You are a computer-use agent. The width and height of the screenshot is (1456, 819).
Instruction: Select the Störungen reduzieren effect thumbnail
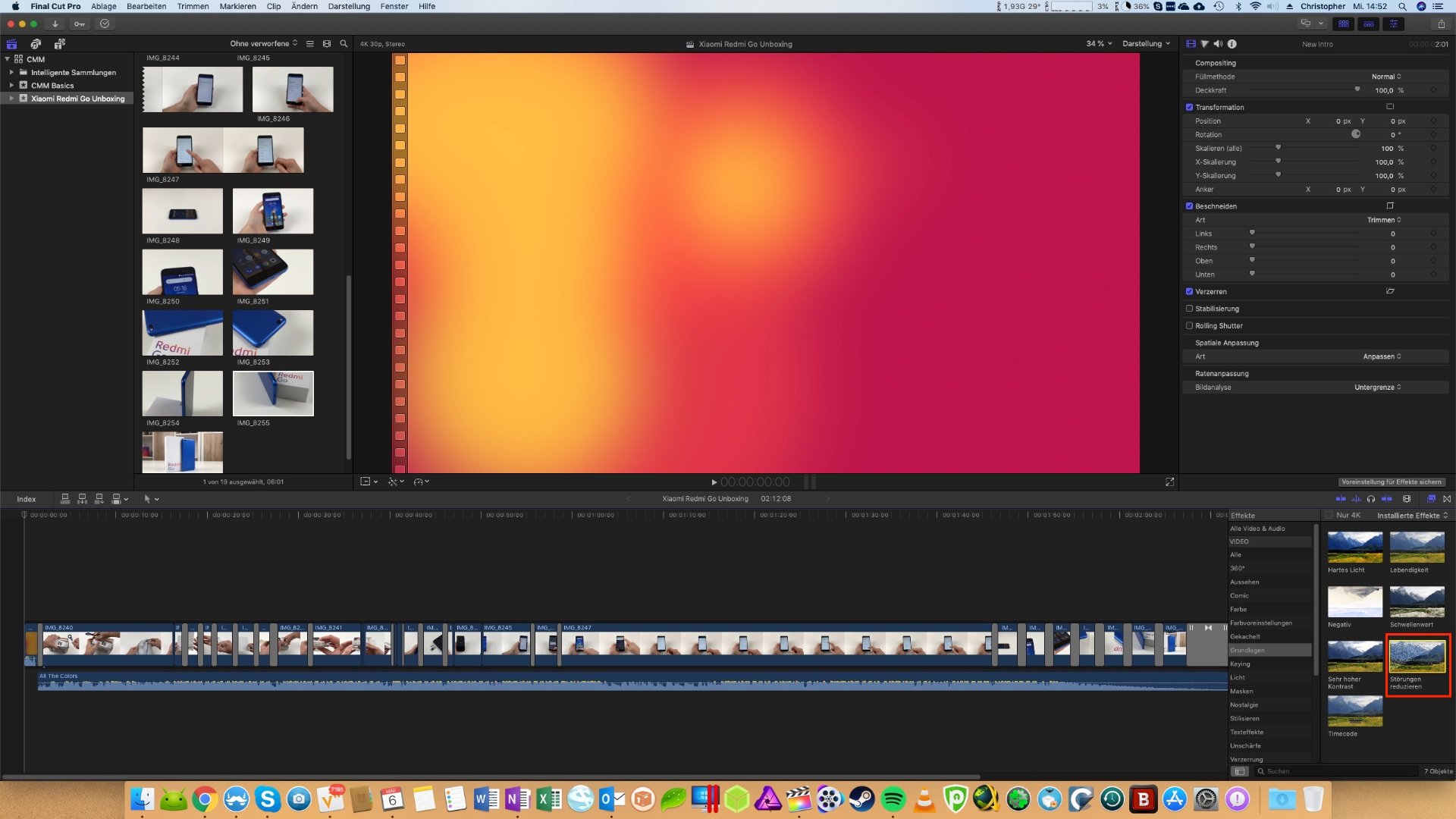(1417, 657)
